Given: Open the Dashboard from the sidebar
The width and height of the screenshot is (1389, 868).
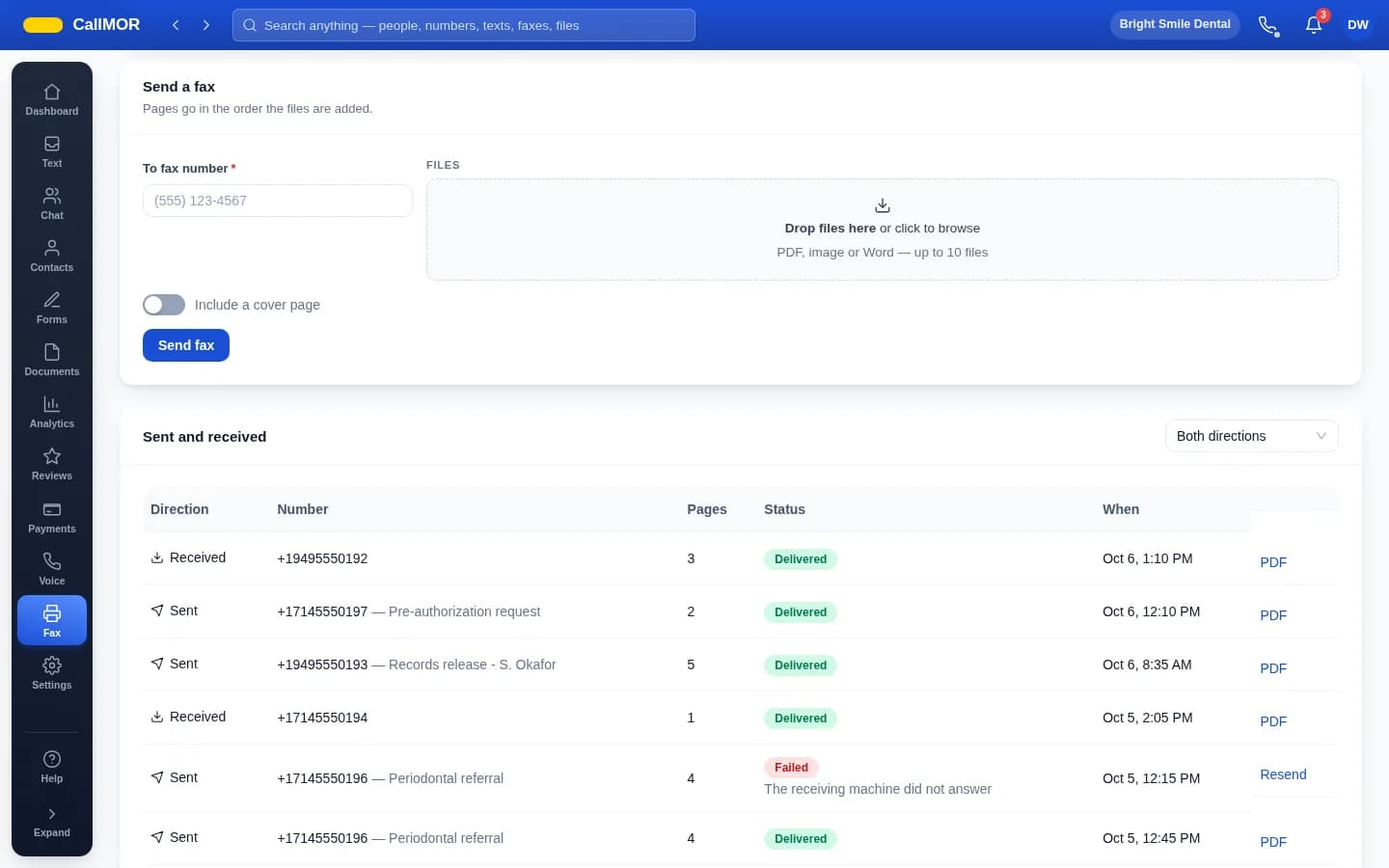Looking at the screenshot, I should tap(52, 99).
